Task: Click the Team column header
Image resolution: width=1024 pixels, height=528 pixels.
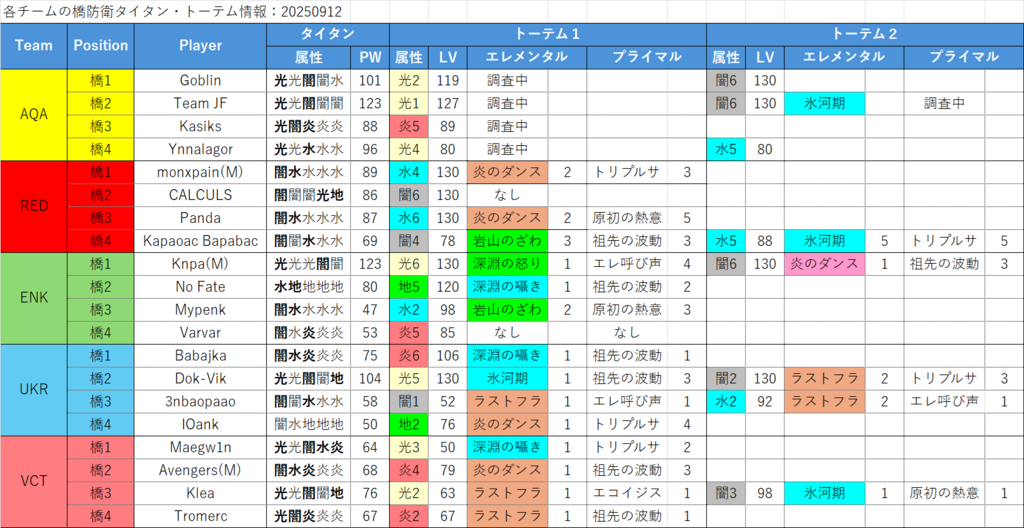Action: tap(34, 45)
